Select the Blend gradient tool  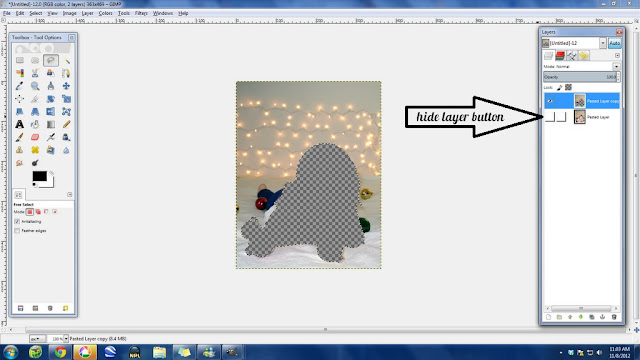[51, 124]
